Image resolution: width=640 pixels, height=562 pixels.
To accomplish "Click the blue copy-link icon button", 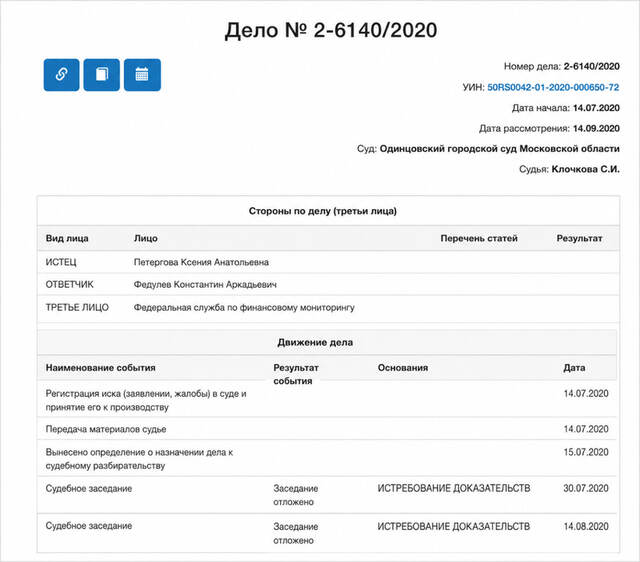I will 61,75.
